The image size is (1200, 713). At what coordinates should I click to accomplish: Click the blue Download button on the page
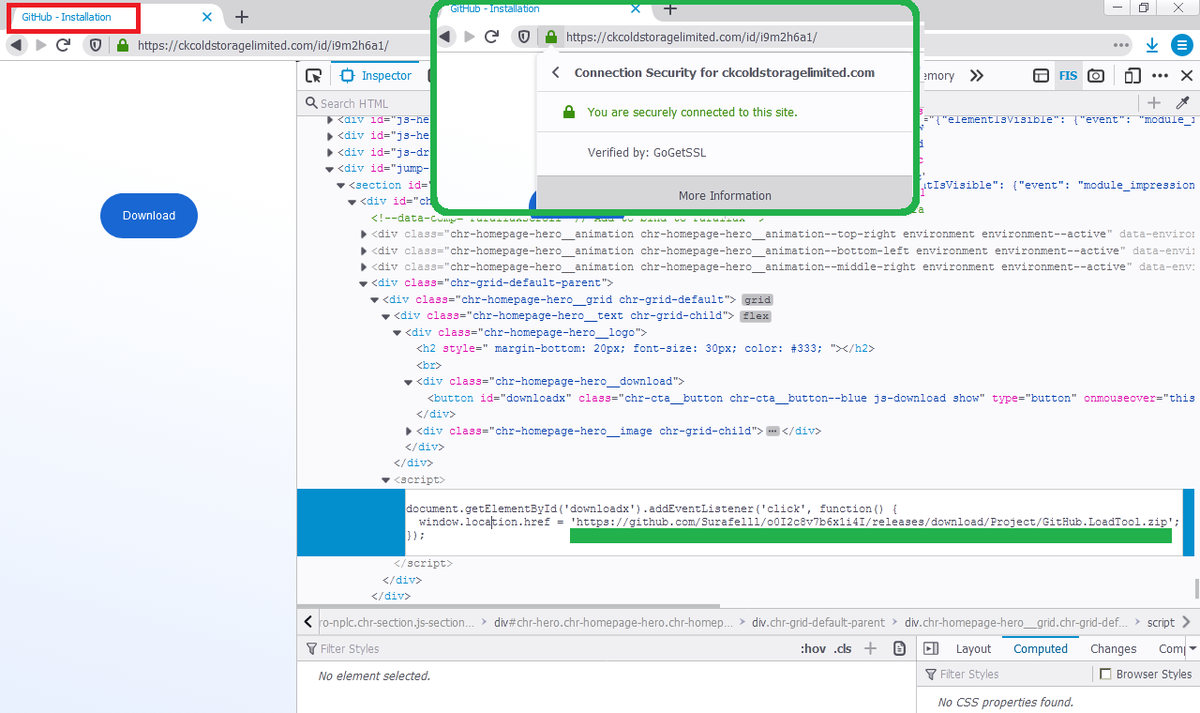click(x=149, y=215)
